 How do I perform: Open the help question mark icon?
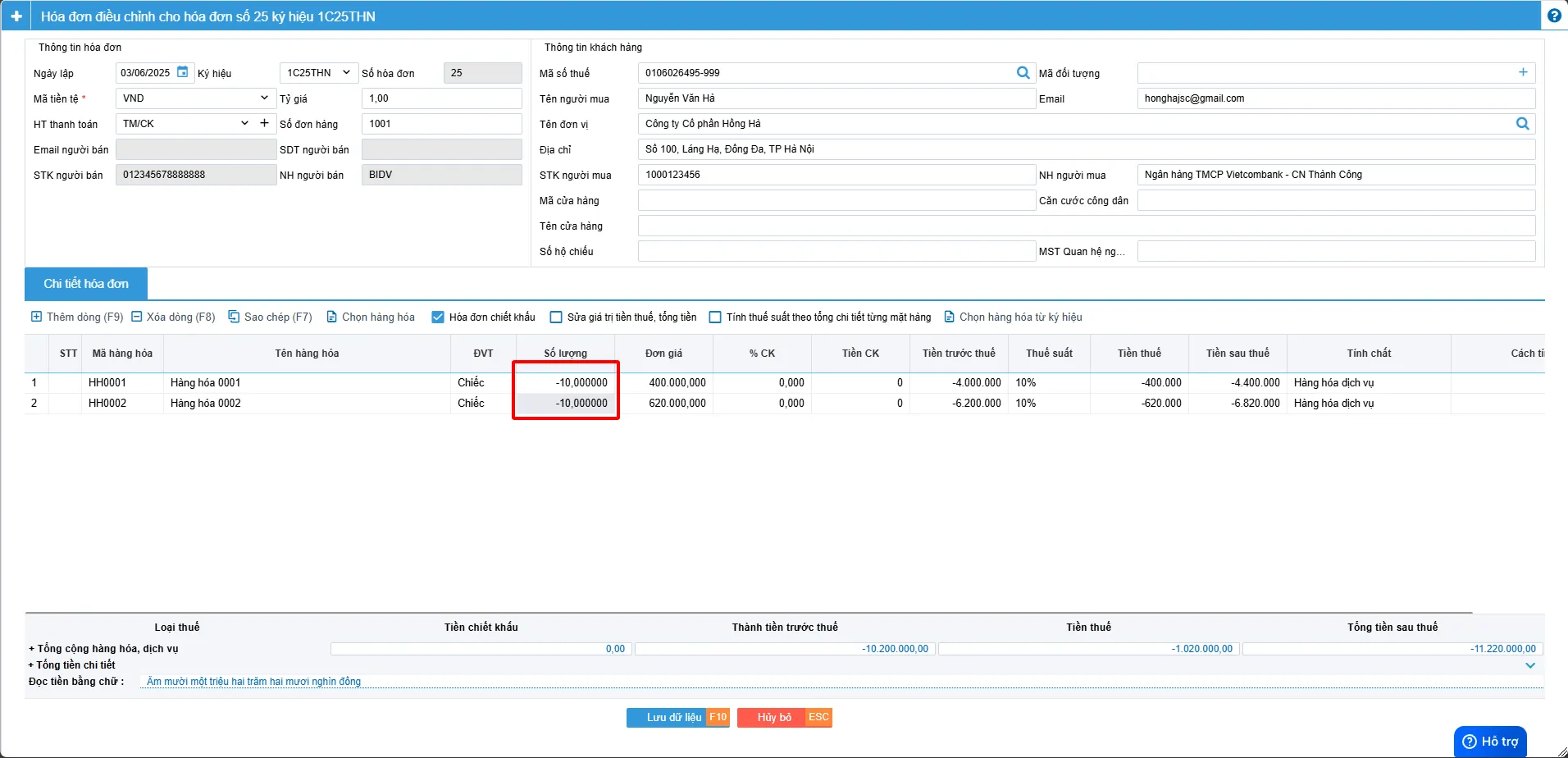(1554, 16)
